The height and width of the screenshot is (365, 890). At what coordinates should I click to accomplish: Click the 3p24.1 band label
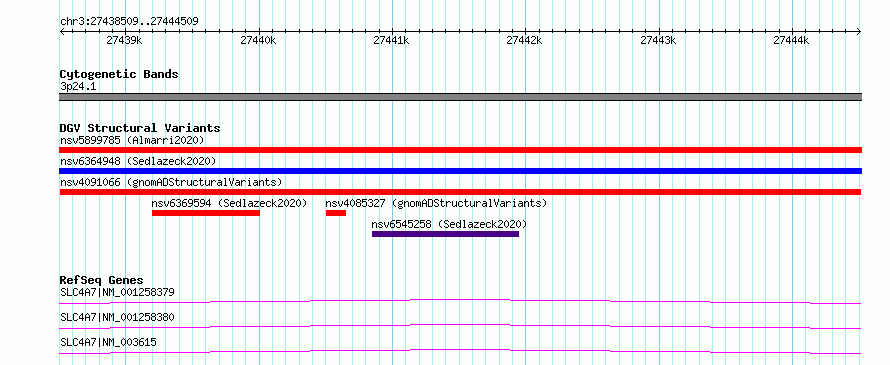(x=78, y=87)
